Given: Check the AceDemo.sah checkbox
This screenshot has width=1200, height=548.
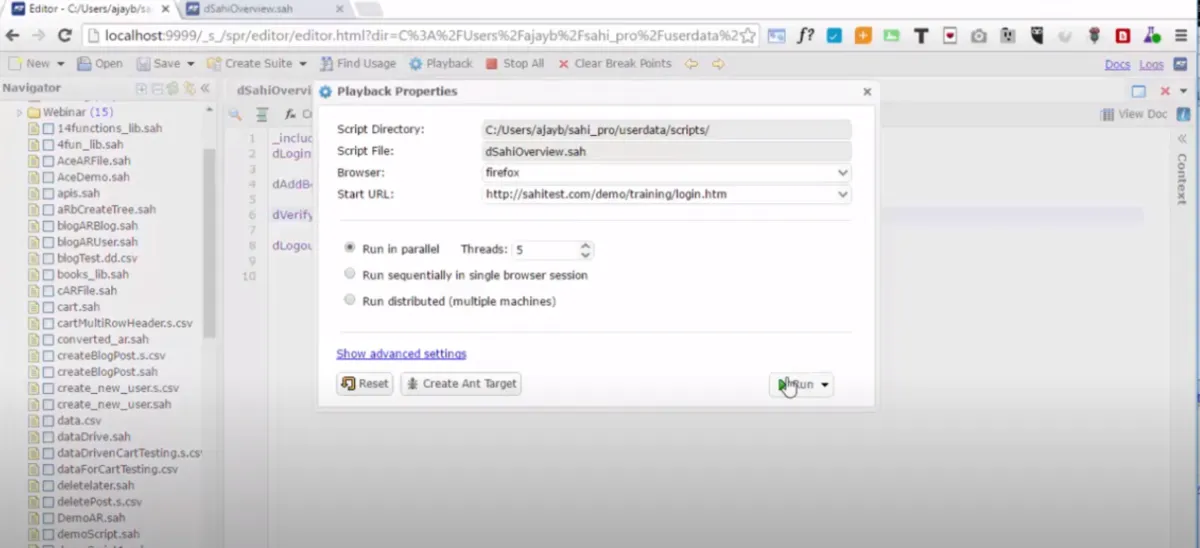Looking at the screenshot, I should click(x=48, y=177).
